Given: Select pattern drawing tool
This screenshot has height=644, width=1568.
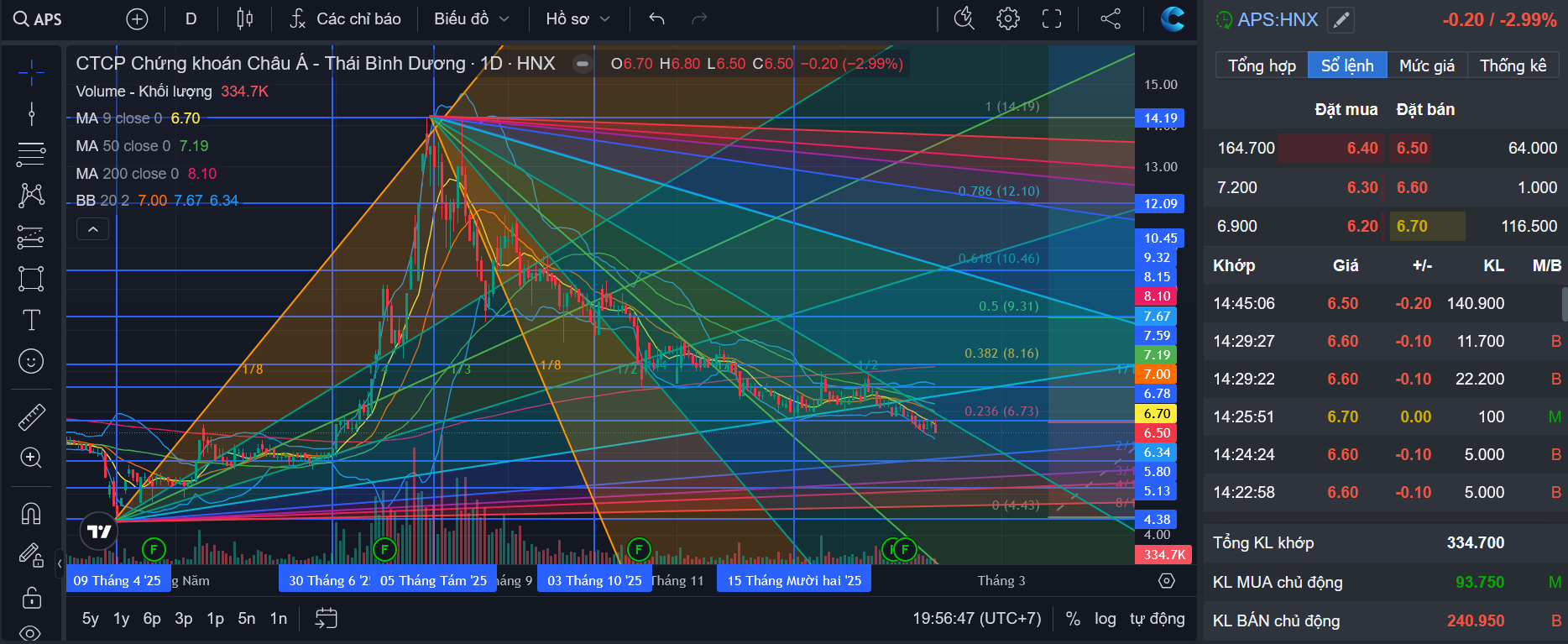Looking at the screenshot, I should pyautogui.click(x=31, y=196).
